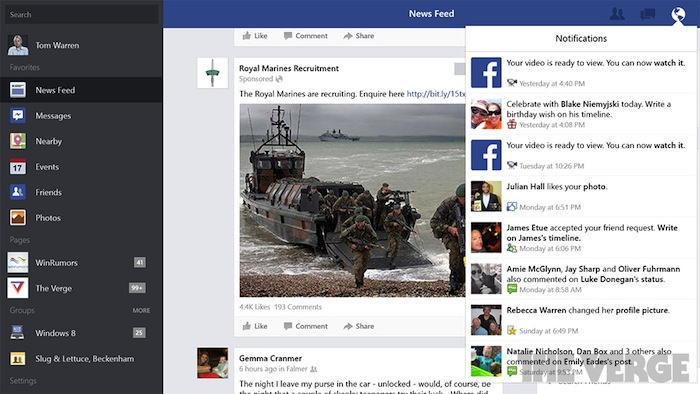The width and height of the screenshot is (700, 394).
Task: Open WinRumors 41 notifications badge
Action: [140, 262]
